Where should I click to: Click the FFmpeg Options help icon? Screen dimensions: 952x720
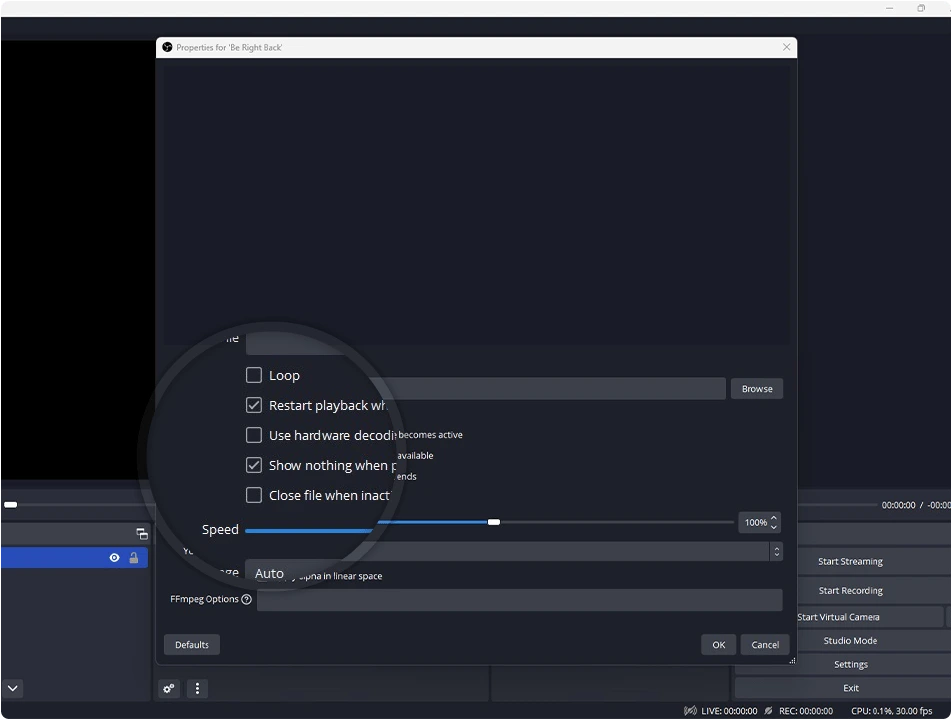coord(246,599)
